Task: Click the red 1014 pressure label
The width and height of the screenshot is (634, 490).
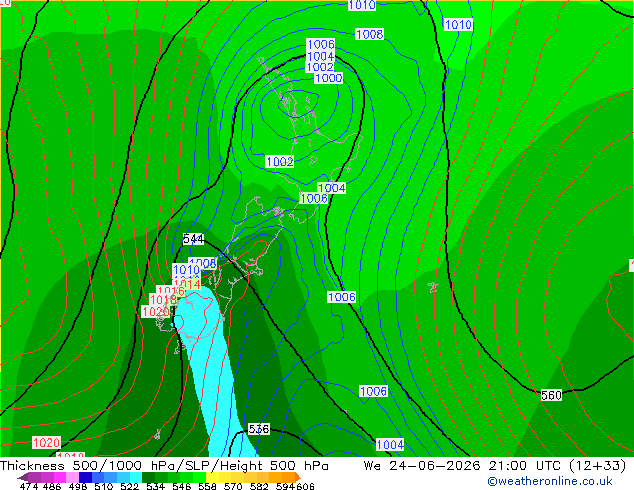Action: (188, 284)
